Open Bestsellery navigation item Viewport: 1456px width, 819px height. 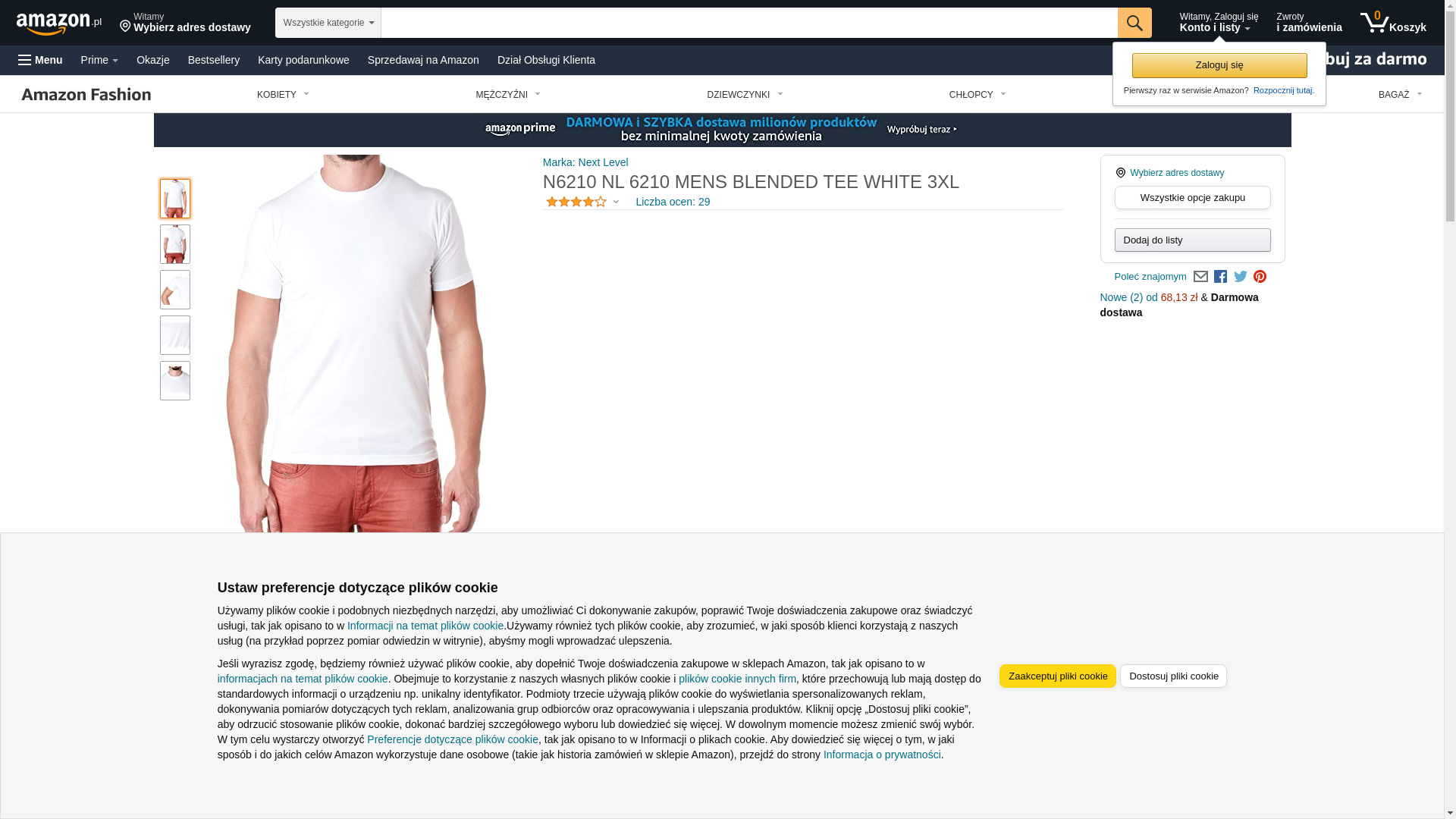click(214, 60)
